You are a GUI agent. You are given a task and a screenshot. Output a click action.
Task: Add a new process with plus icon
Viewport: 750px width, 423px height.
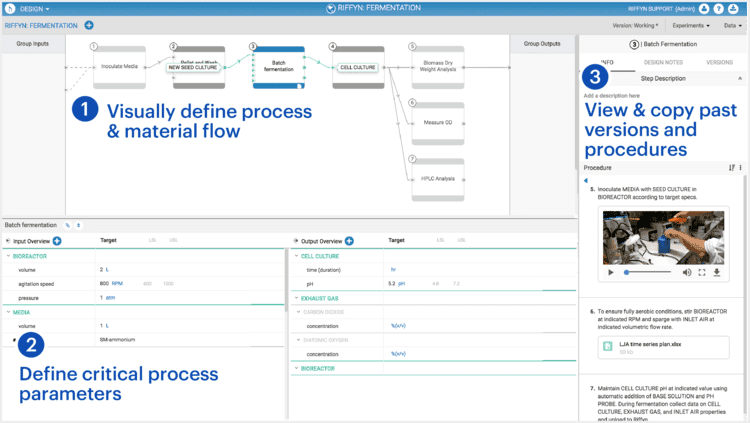pos(89,25)
